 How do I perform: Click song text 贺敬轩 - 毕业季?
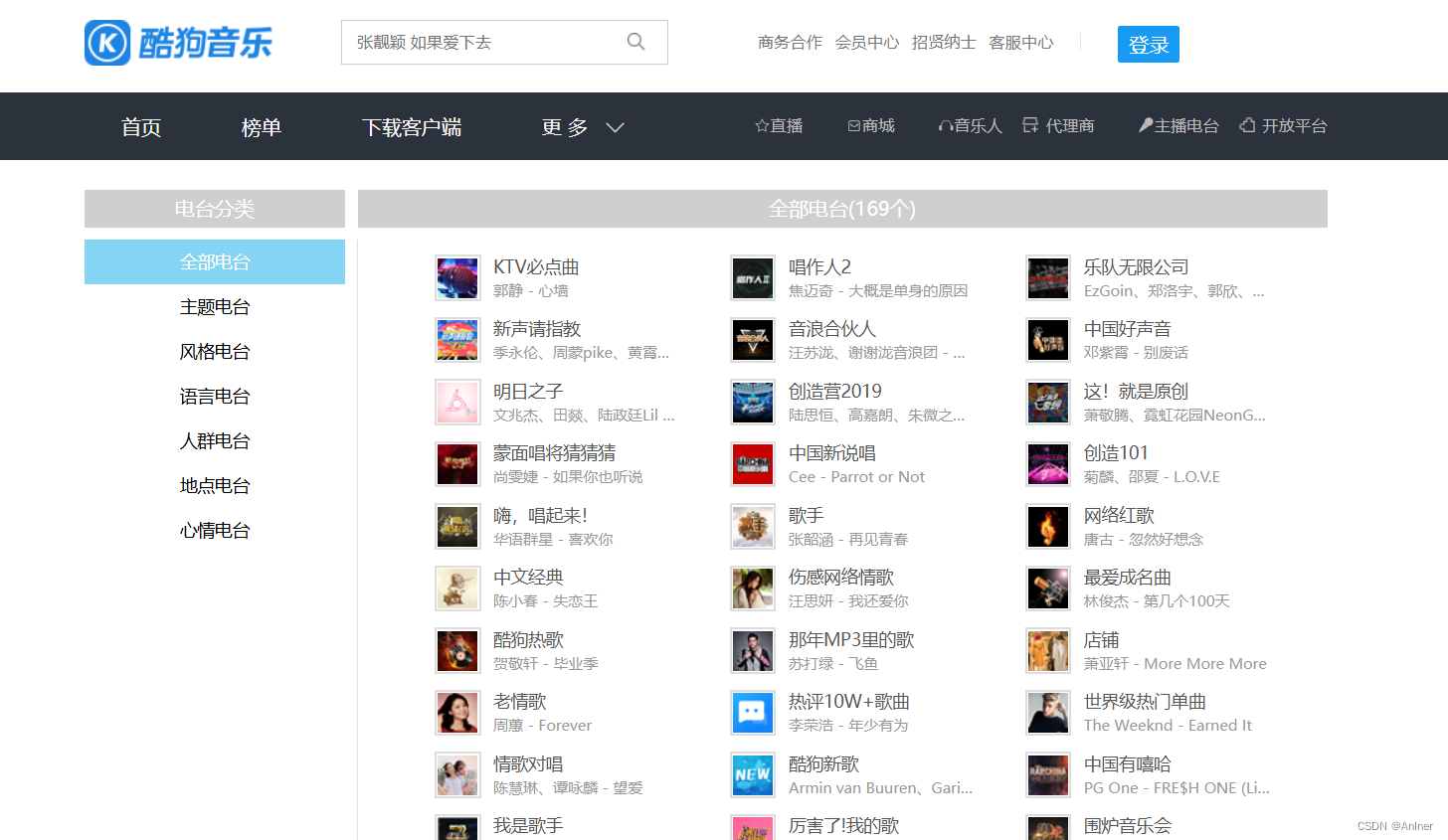tap(546, 663)
